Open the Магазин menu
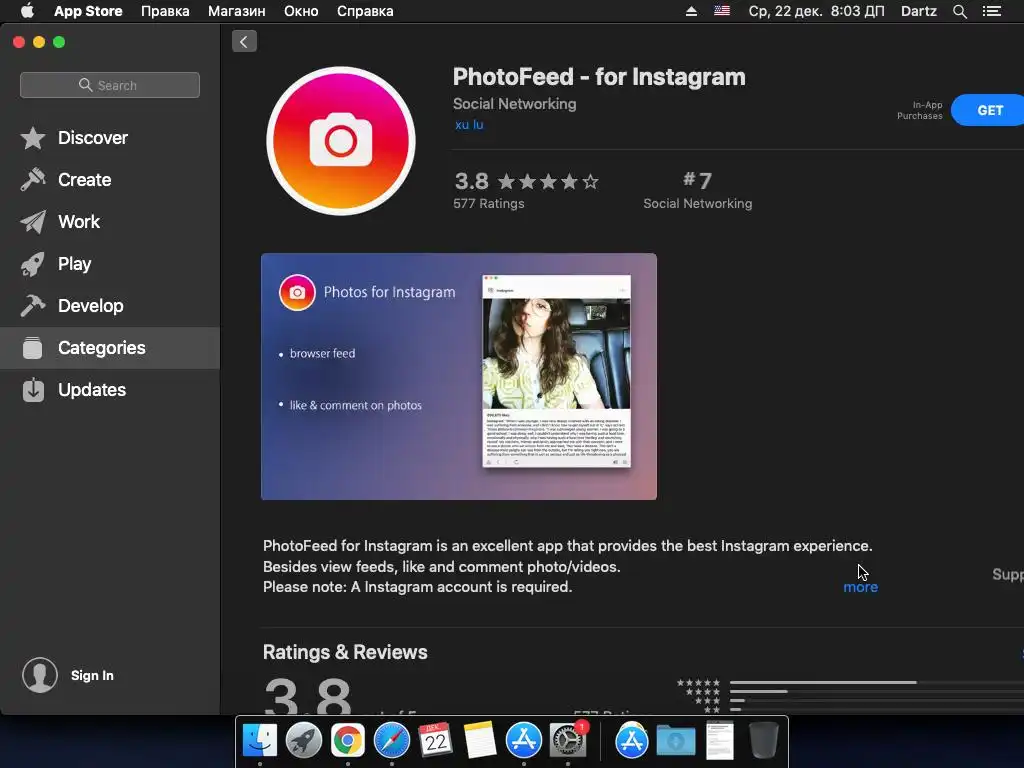Viewport: 1024px width, 768px height. click(236, 11)
